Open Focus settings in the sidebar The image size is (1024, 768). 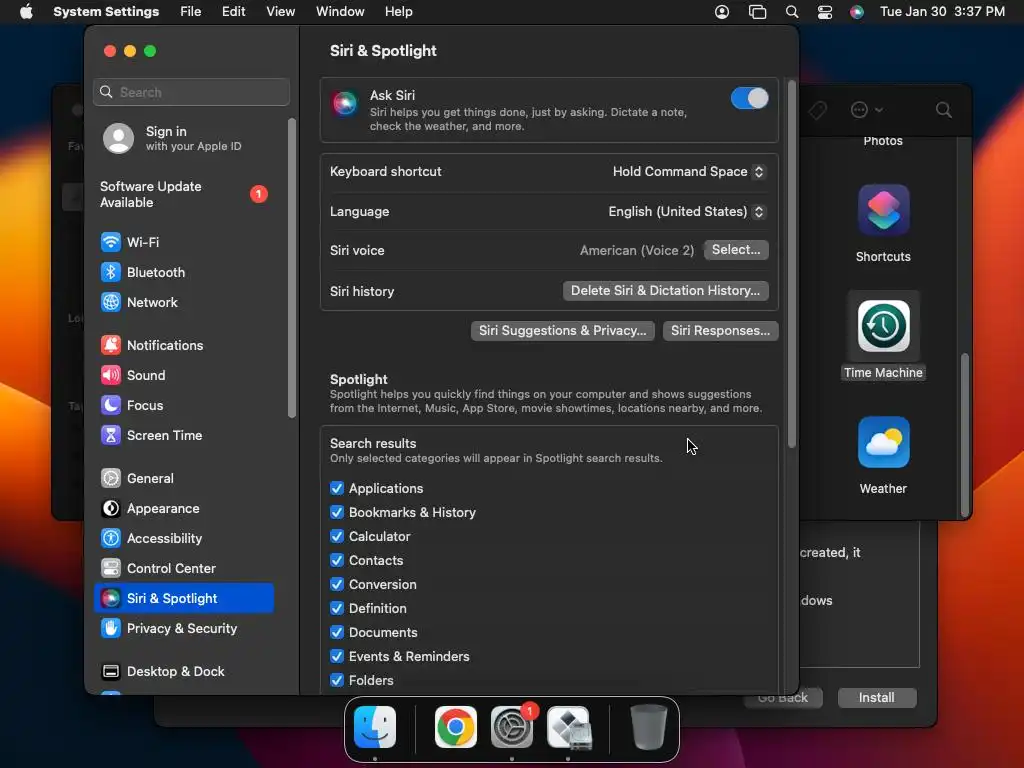[x=184, y=406]
